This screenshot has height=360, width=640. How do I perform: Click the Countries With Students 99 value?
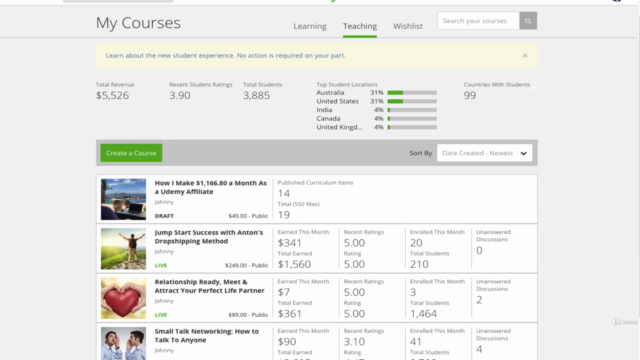click(470, 95)
